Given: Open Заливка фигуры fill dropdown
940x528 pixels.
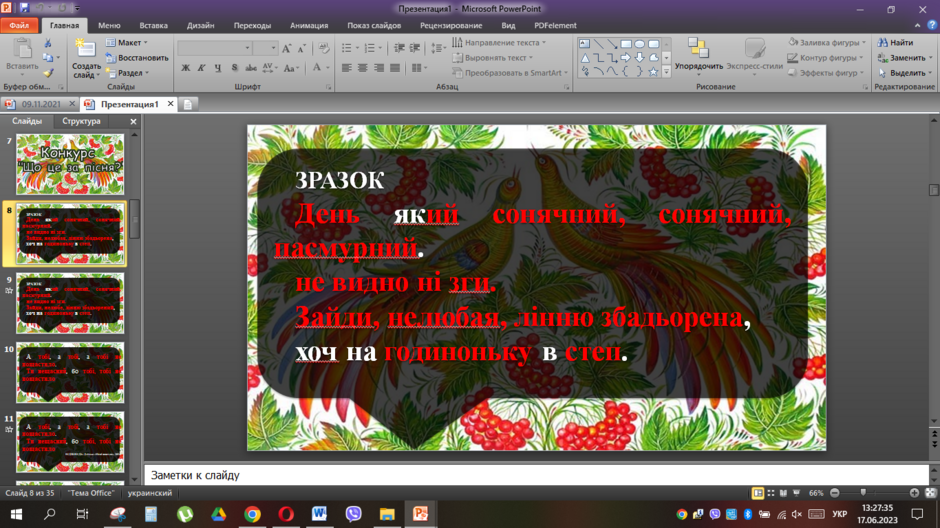Looking at the screenshot, I should (827, 43).
